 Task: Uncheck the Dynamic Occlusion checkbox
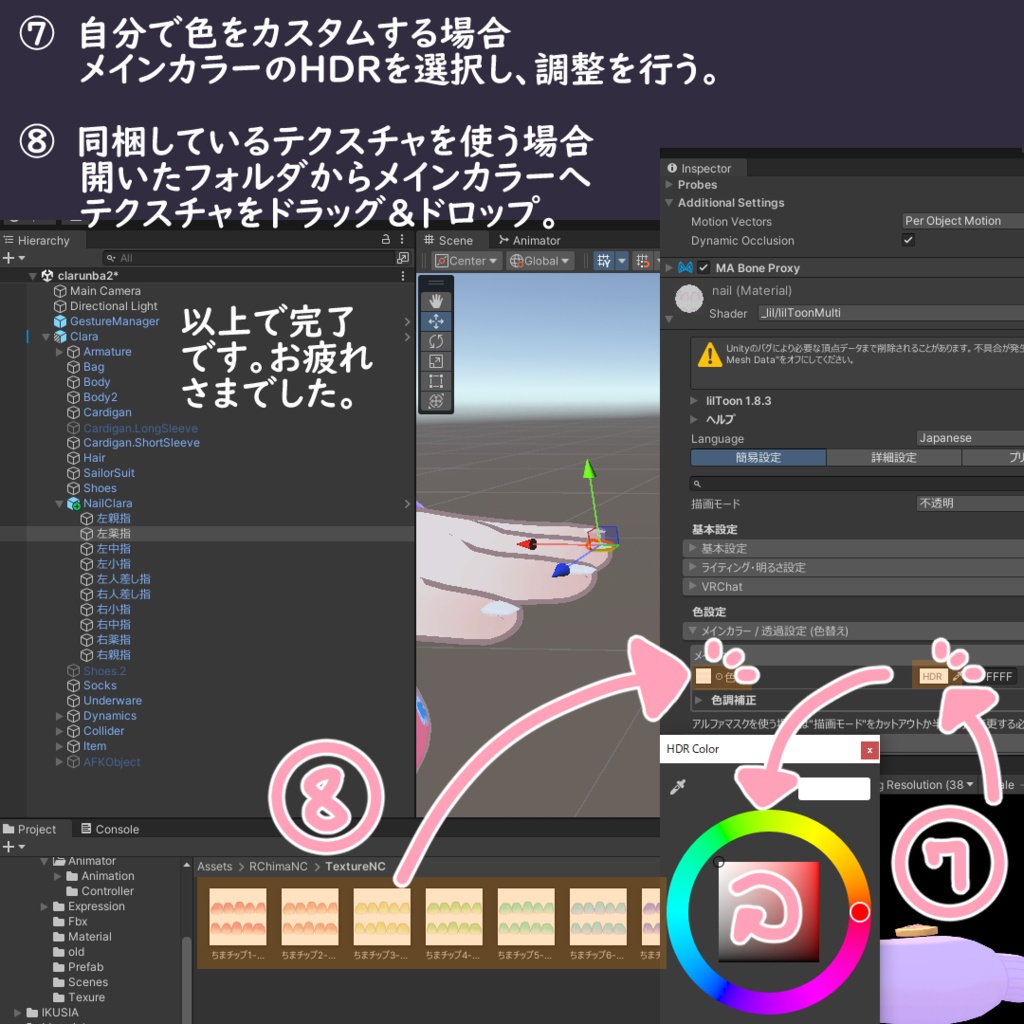[x=909, y=240]
